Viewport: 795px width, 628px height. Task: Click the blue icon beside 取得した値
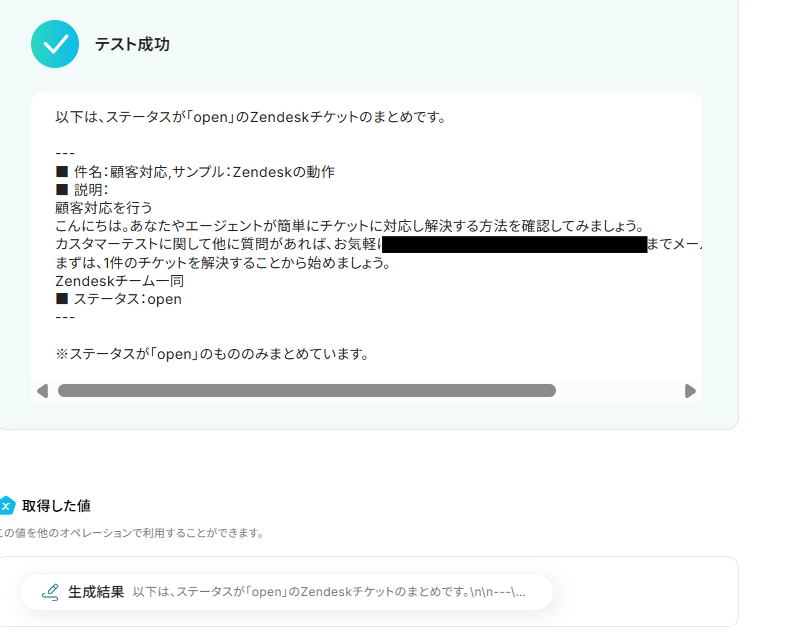pyautogui.click(x=7, y=505)
